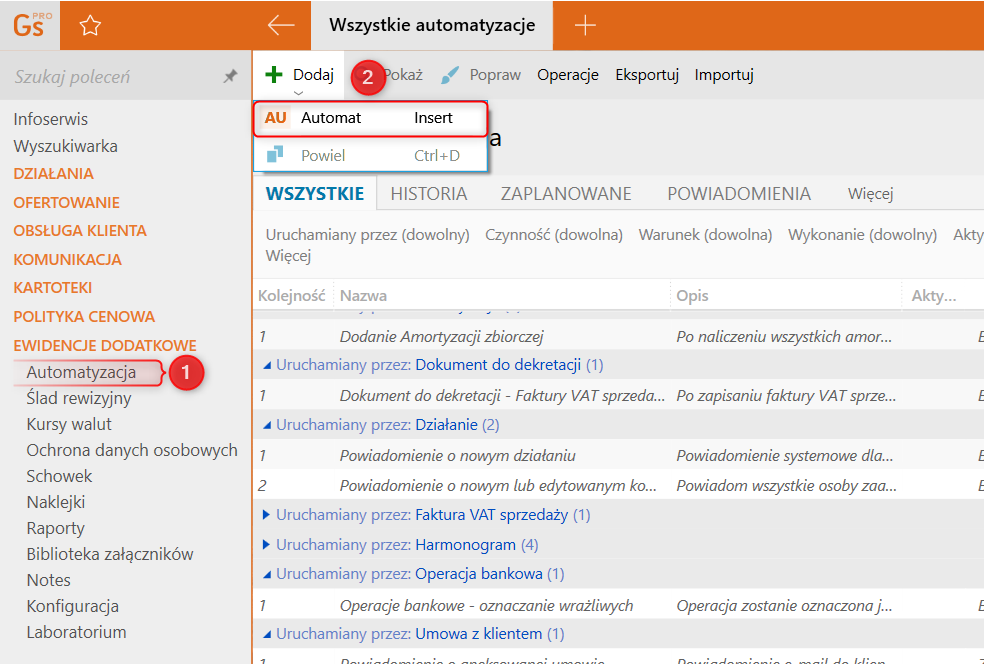Click the Eksportuj toolbar button
The height and width of the screenshot is (664, 984).
pos(647,75)
